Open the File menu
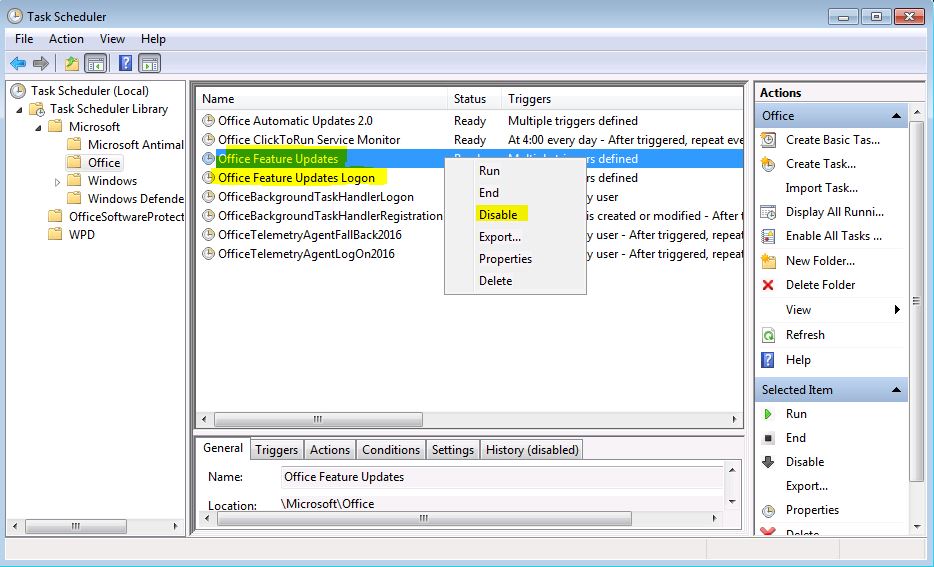This screenshot has width=934, height=567. 24,39
